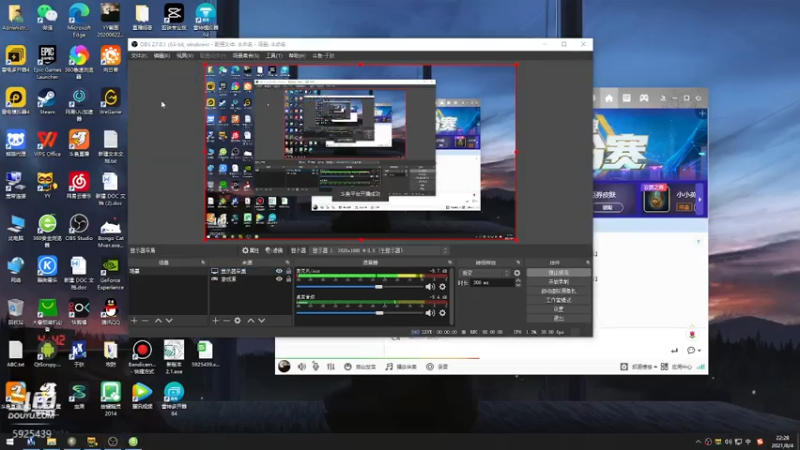Add a new scene with the plus icon
The height and width of the screenshot is (450, 800).
[134, 320]
